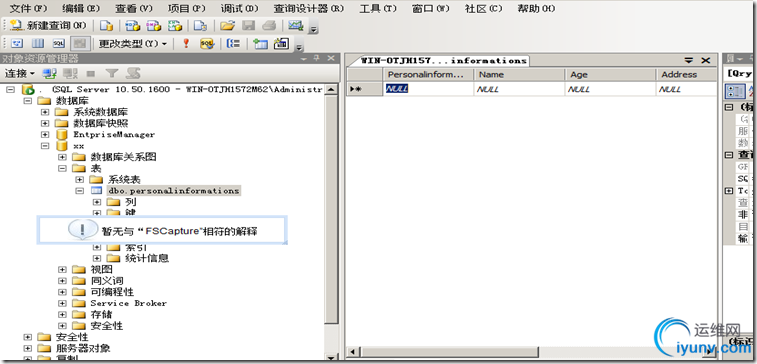Screen dimensions: 757x364
Task: Click the Disconnect icon in Object Explorer
Action: [70, 73]
